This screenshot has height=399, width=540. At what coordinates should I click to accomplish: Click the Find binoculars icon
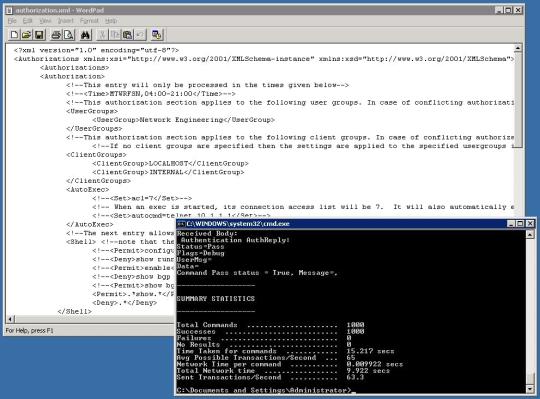[85, 35]
